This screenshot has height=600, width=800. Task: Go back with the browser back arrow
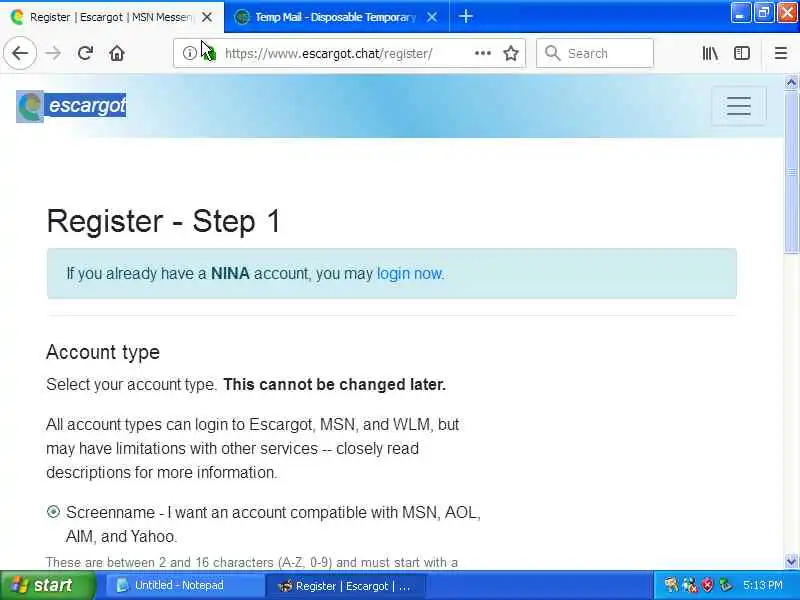pos(20,53)
